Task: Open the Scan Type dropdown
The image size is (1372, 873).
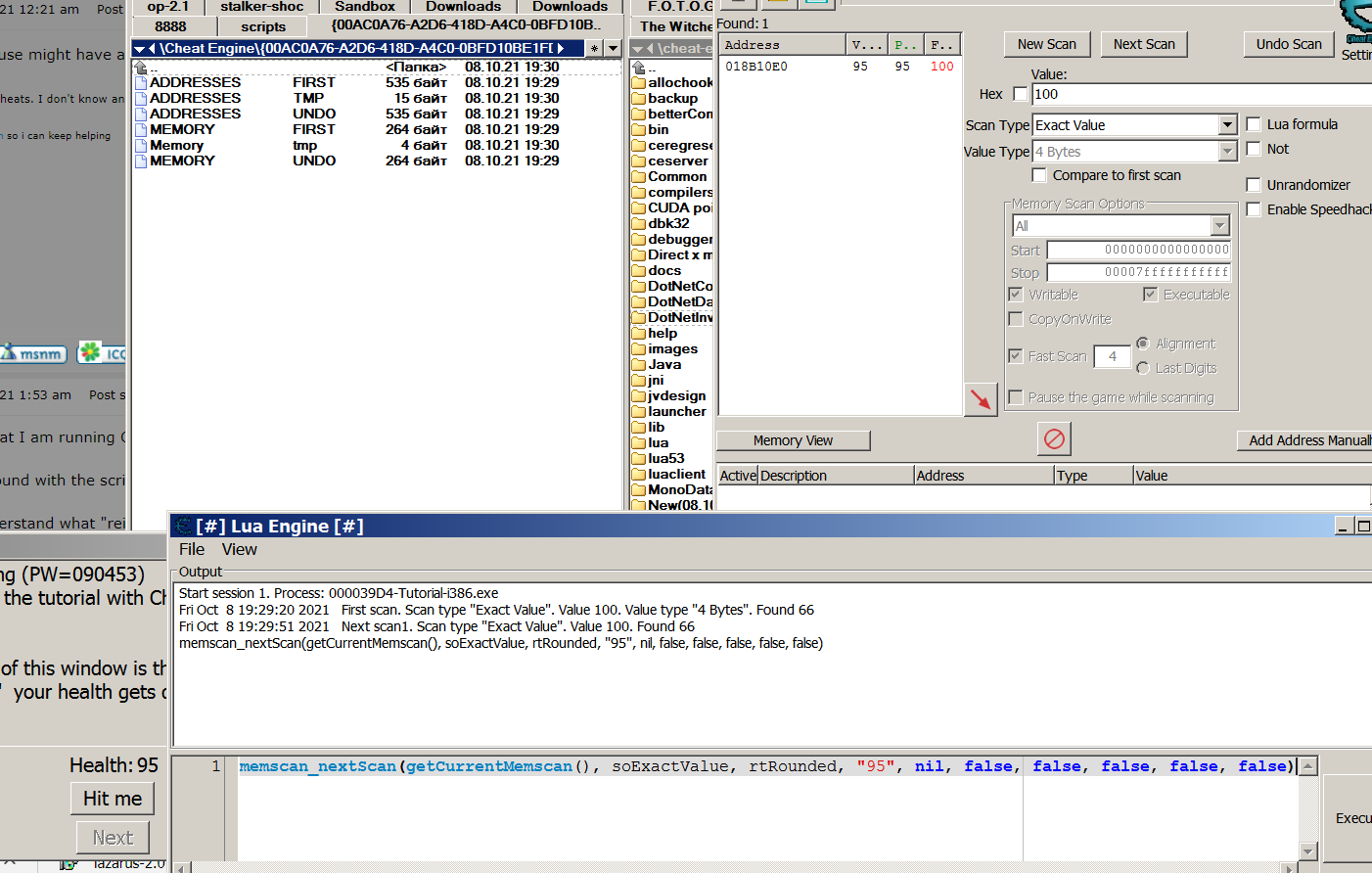Action: [1227, 125]
